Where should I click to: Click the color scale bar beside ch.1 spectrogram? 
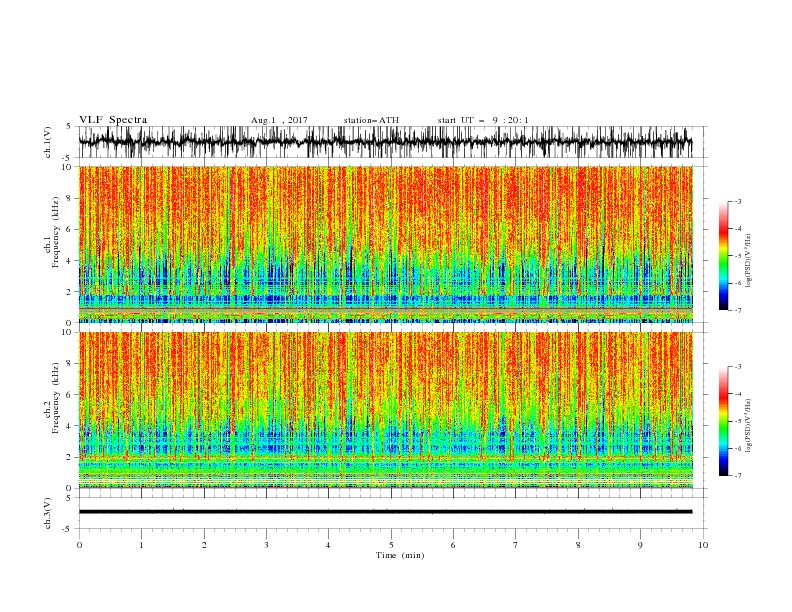pos(723,256)
